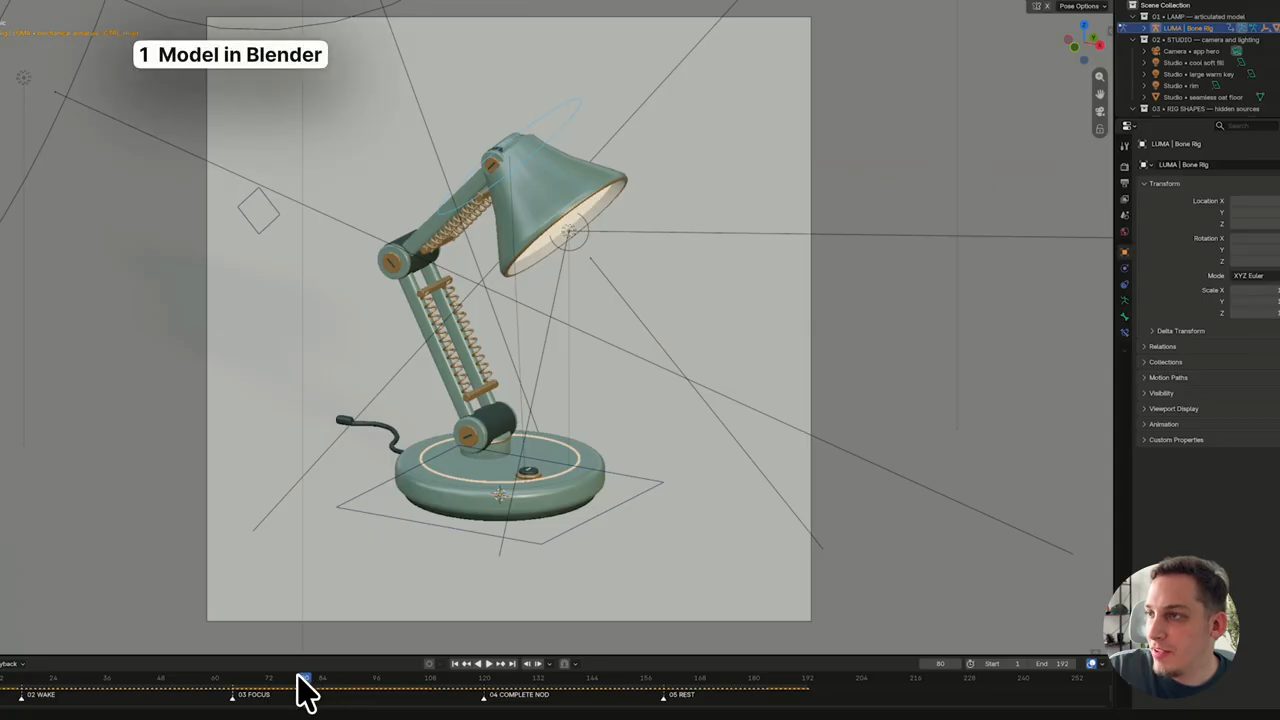1280x720 pixels.
Task: Open the rotation Mode XYZ Euler dropdown
Action: [1254, 276]
